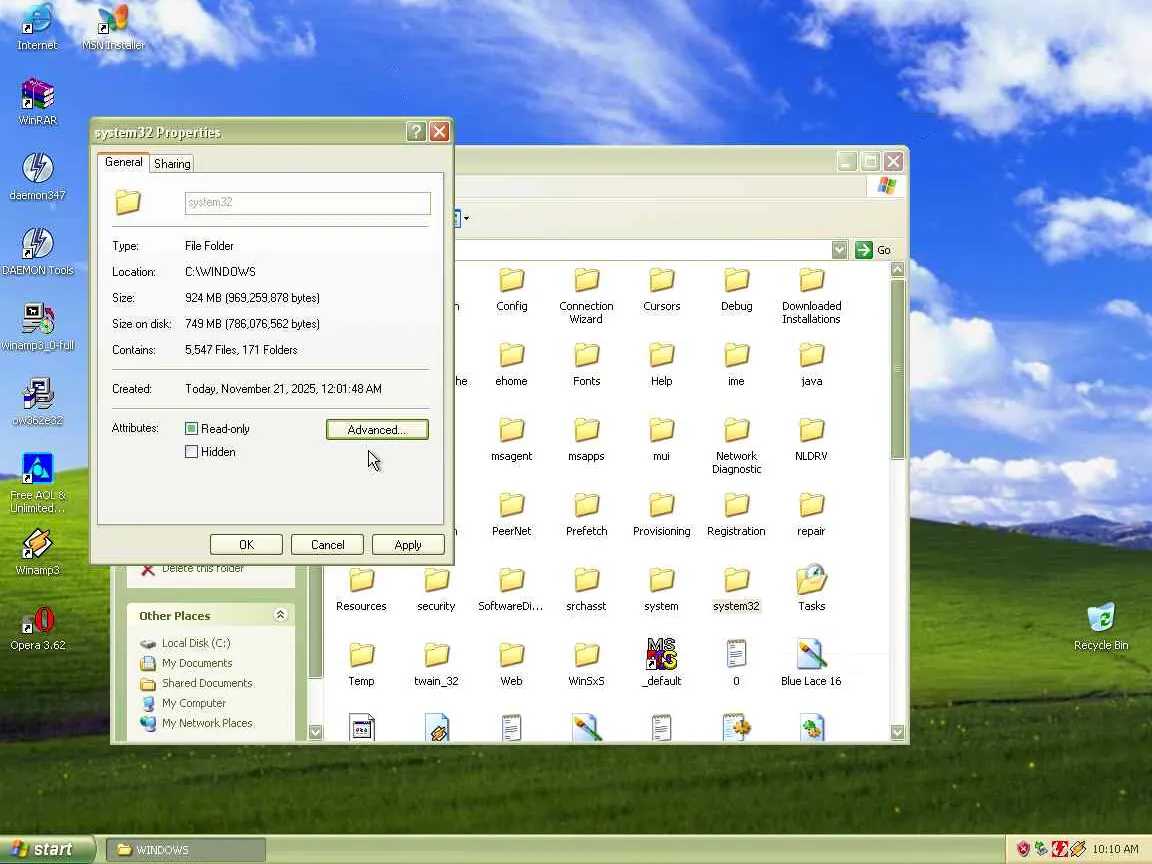
Task: Select the Fonts folder
Action: click(586, 365)
